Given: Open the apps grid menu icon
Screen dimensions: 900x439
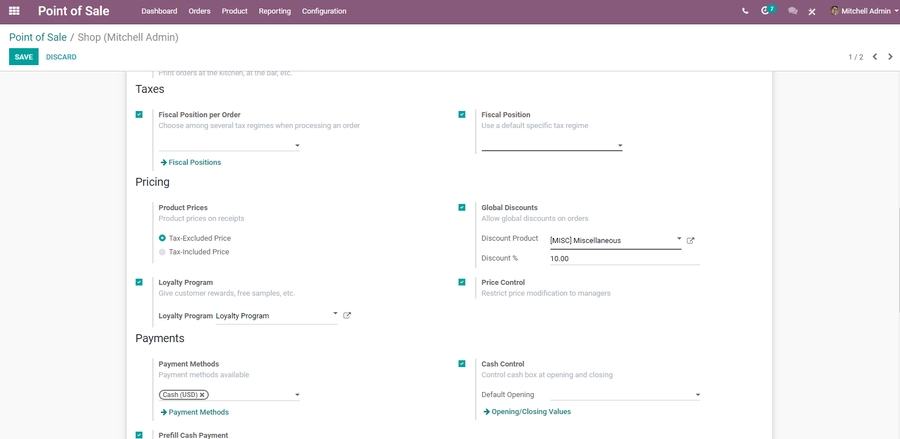Looking at the screenshot, I should (13, 11).
